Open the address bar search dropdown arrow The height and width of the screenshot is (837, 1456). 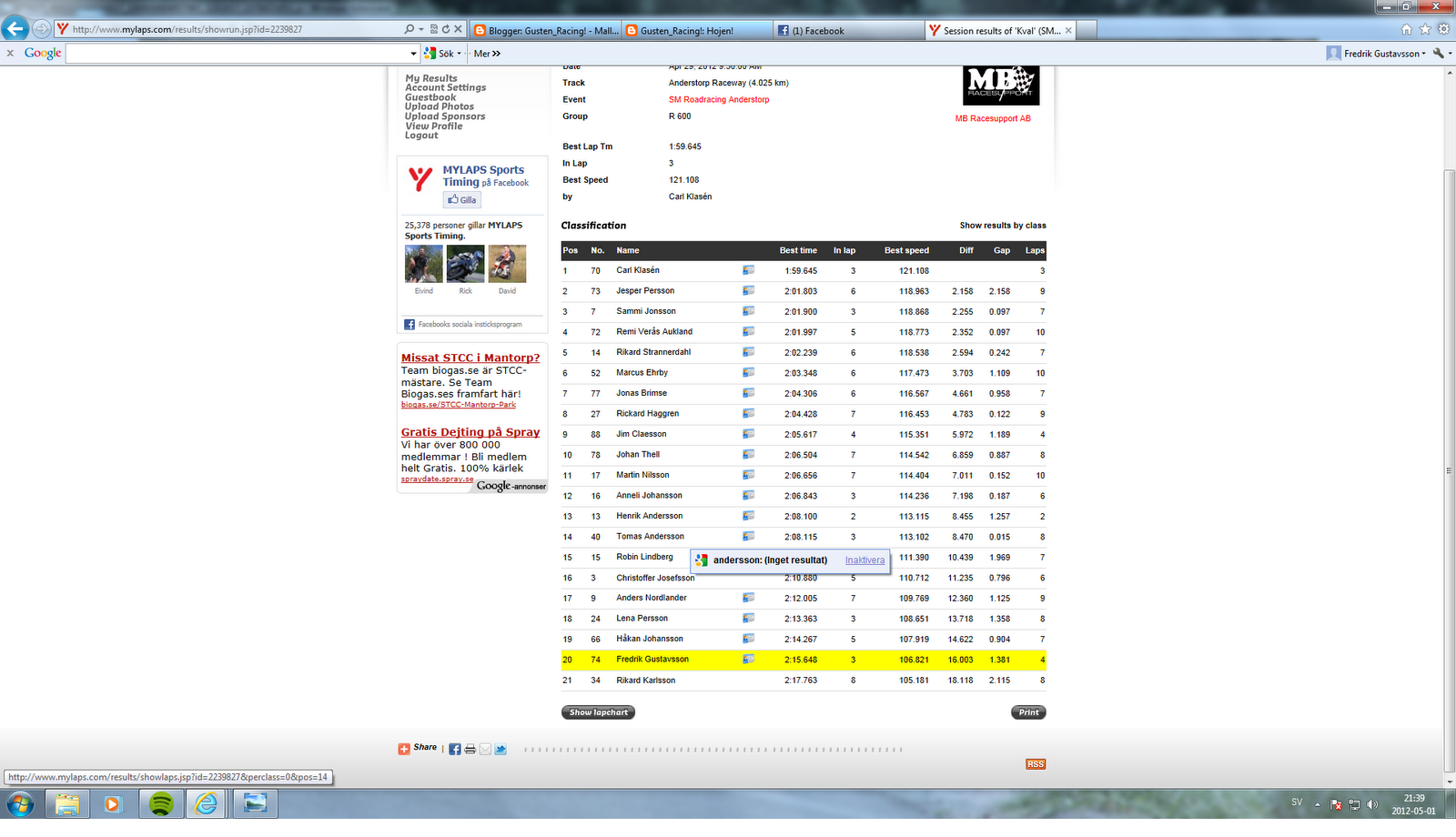tap(421, 29)
